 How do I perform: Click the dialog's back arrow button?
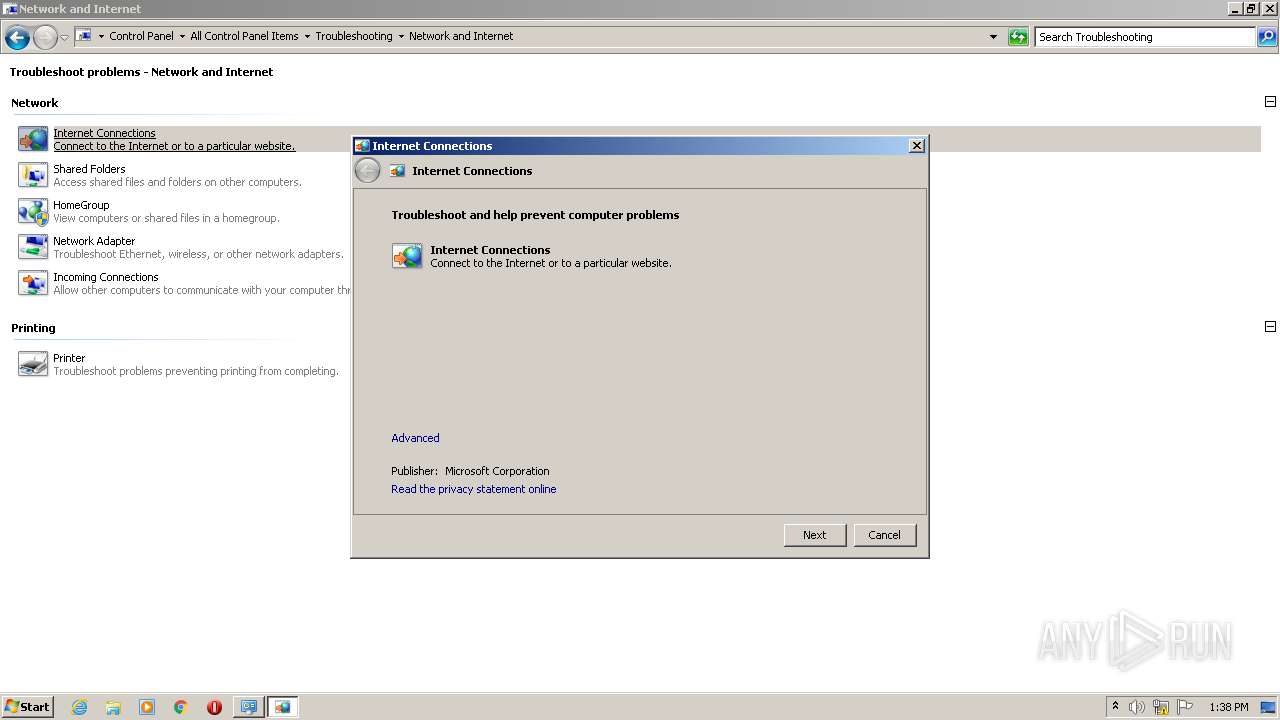(x=368, y=171)
